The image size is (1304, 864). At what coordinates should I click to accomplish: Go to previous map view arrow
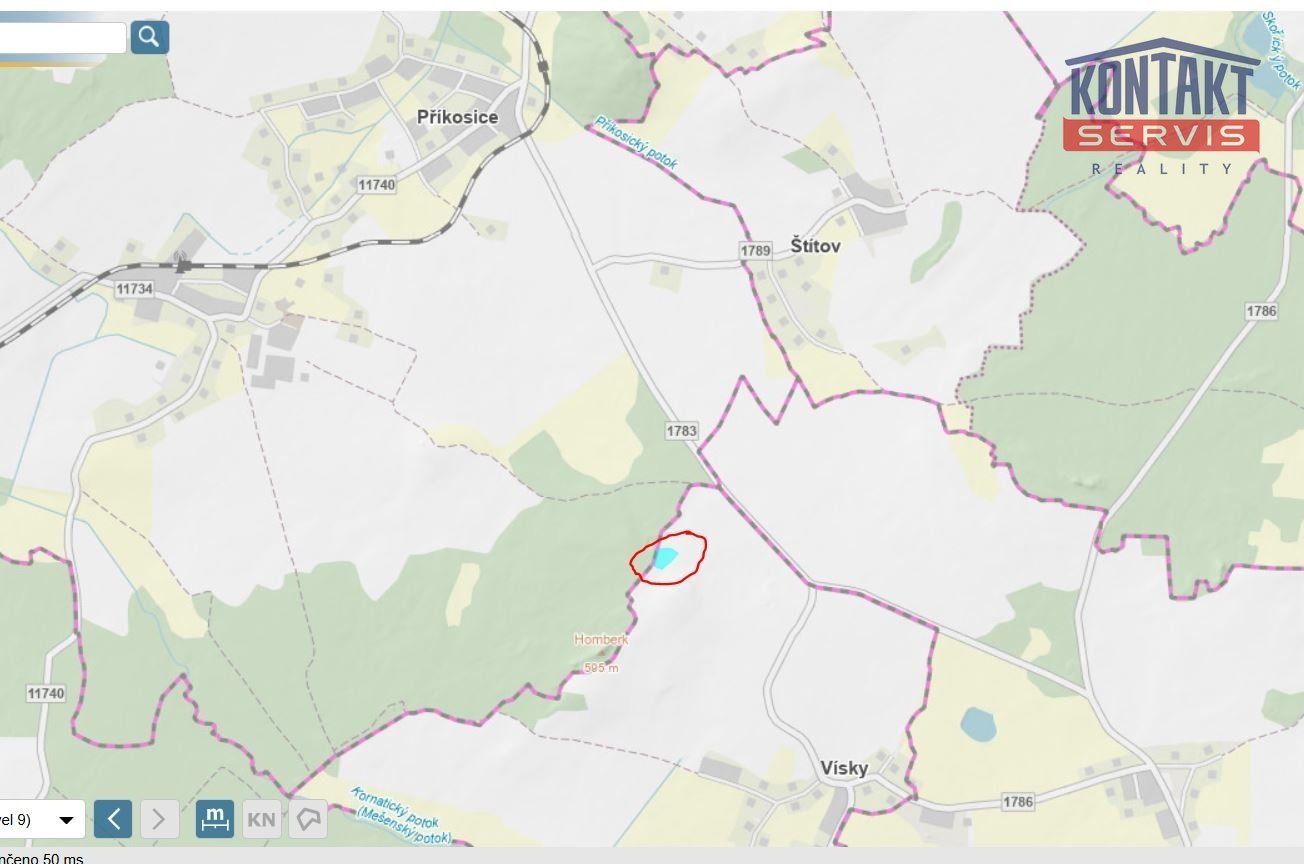tap(113, 820)
